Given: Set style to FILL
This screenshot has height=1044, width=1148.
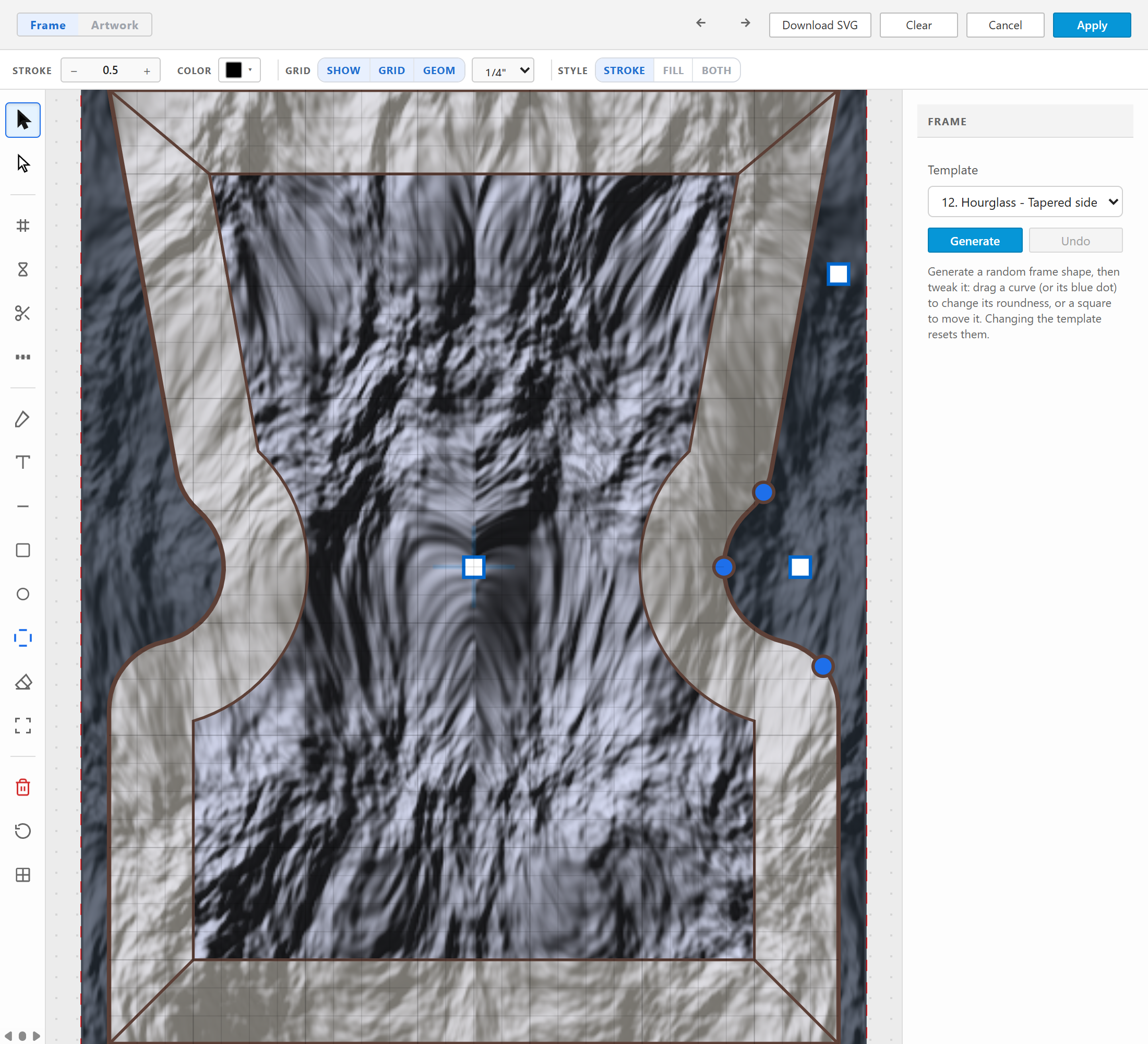Looking at the screenshot, I should tap(673, 70).
